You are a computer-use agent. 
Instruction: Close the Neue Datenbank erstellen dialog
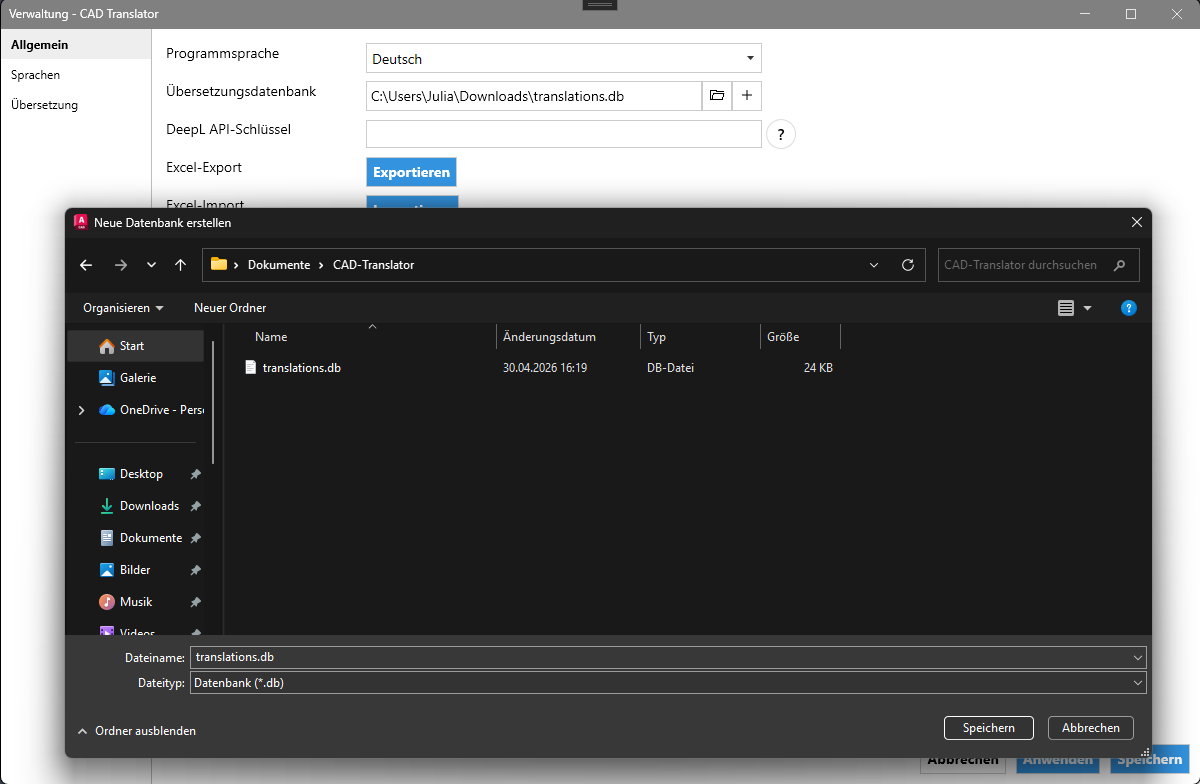(1136, 222)
